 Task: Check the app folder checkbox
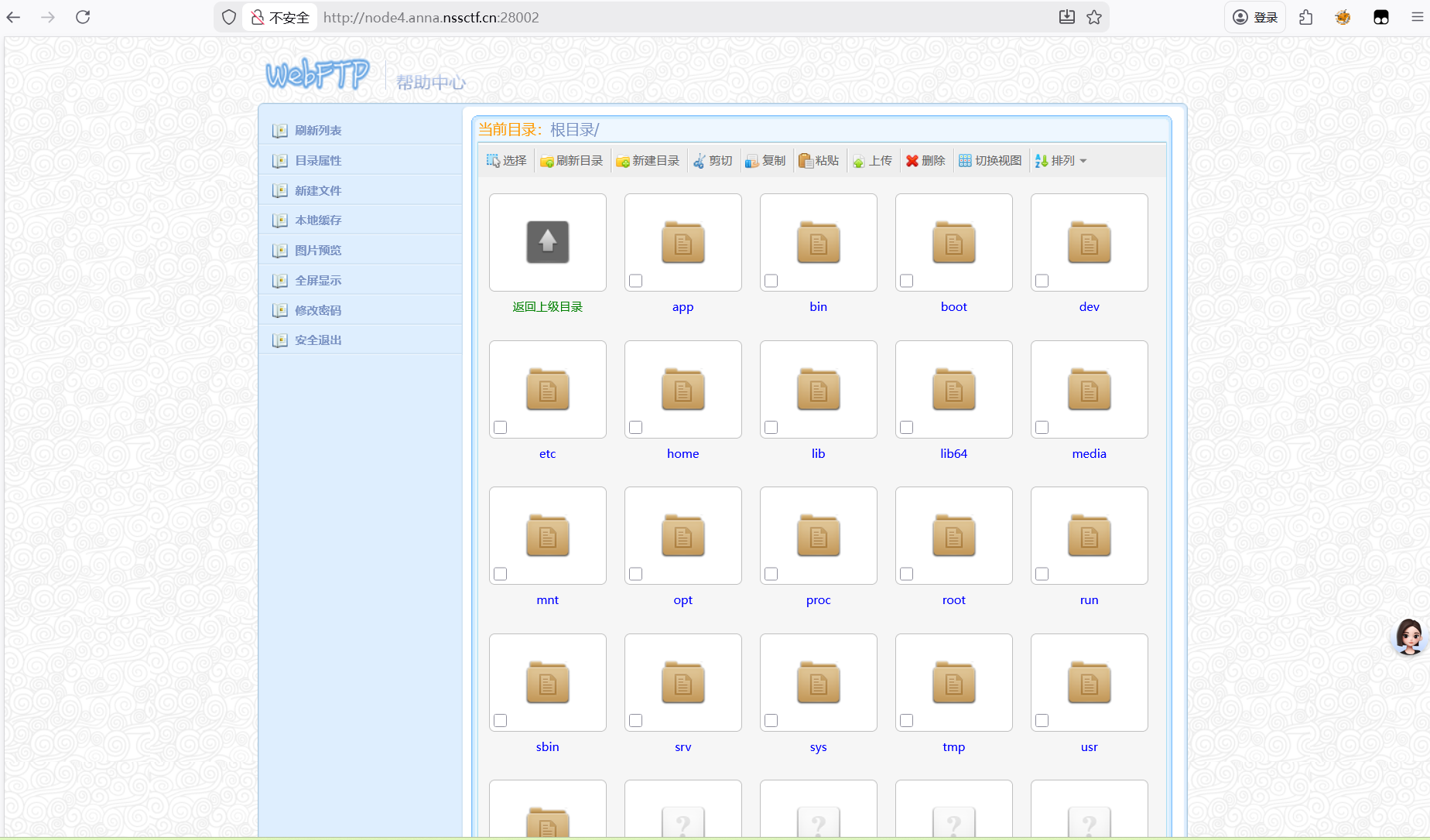(636, 281)
